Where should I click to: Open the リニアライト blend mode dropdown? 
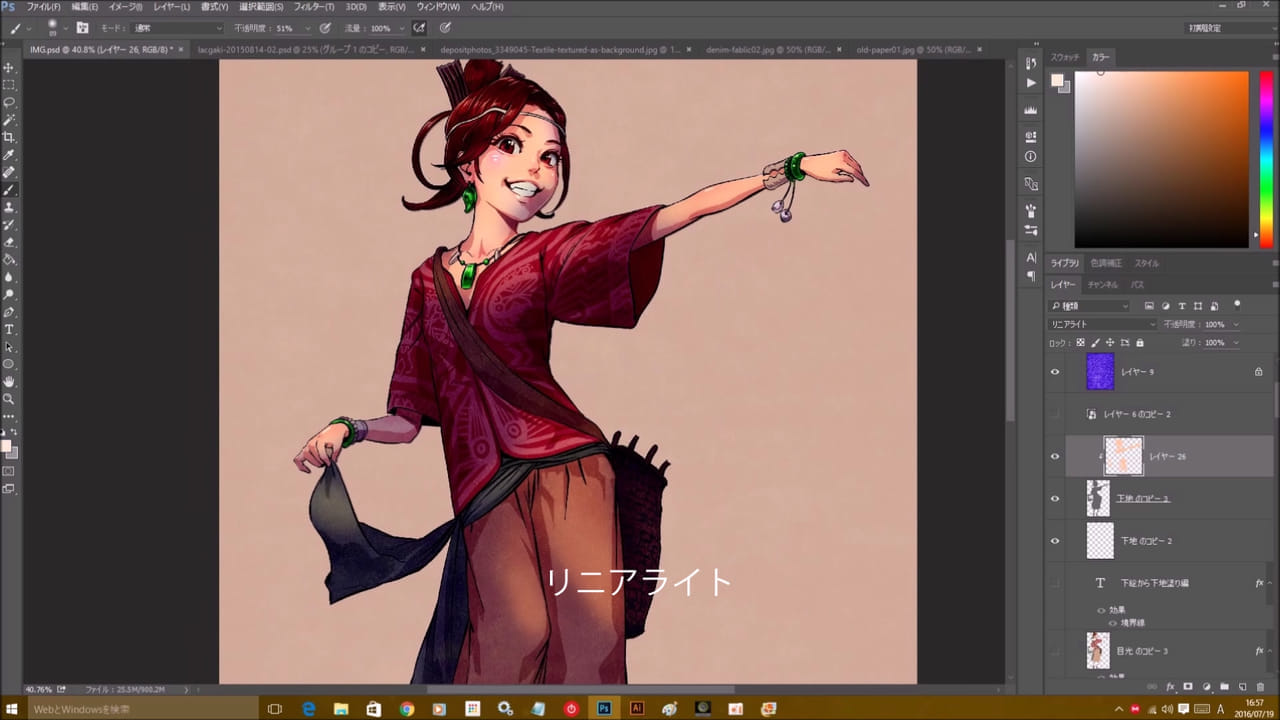1102,325
